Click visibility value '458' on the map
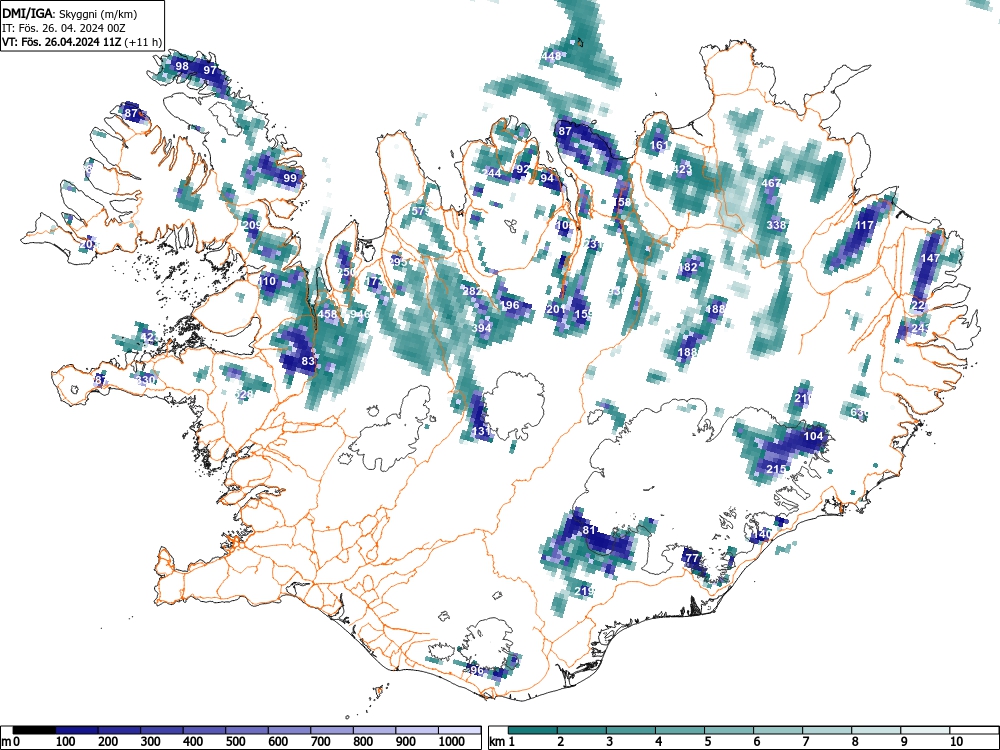This screenshot has height=750, width=1000. 327,314
